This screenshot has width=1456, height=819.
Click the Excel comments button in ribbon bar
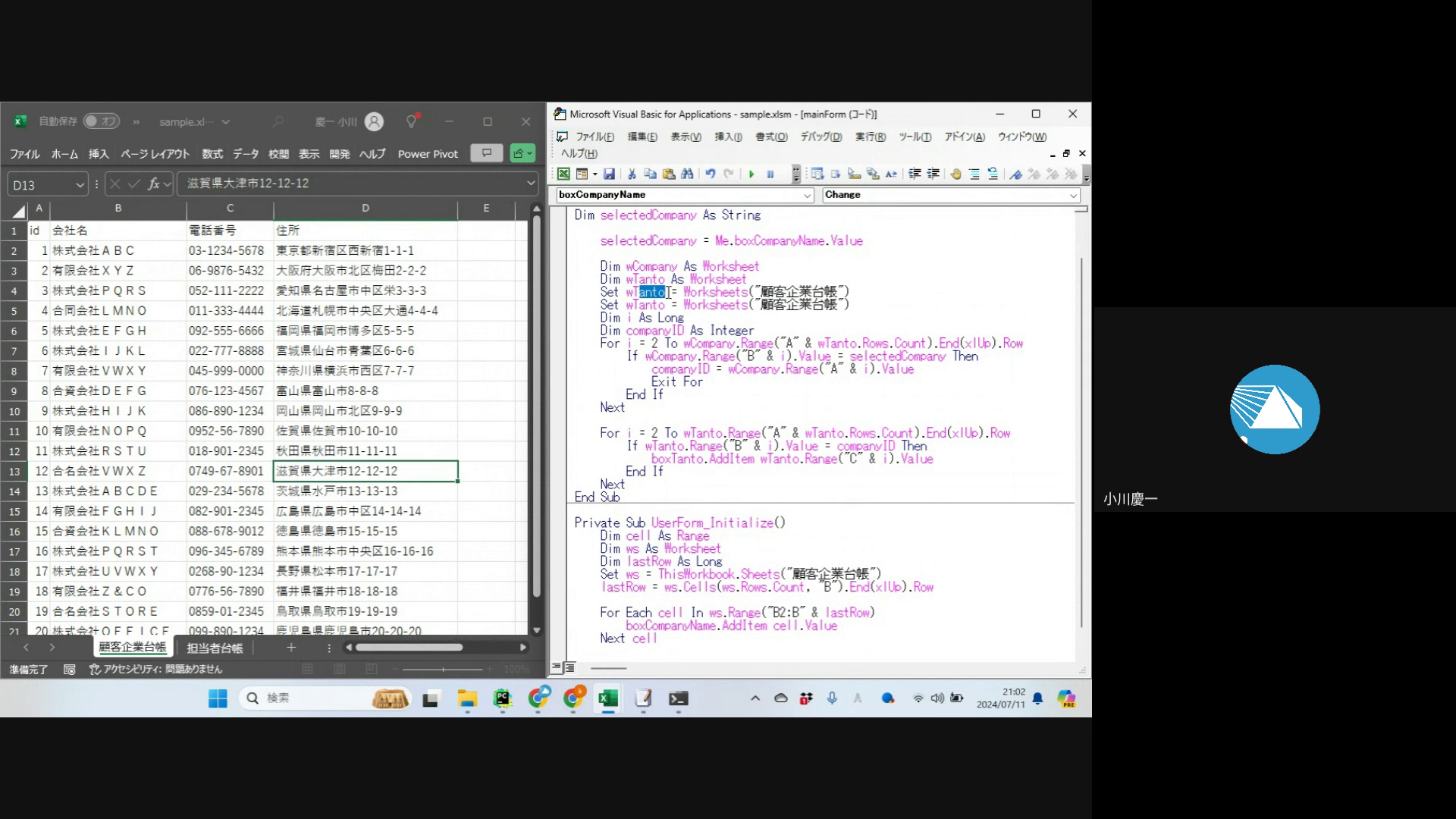tap(486, 153)
